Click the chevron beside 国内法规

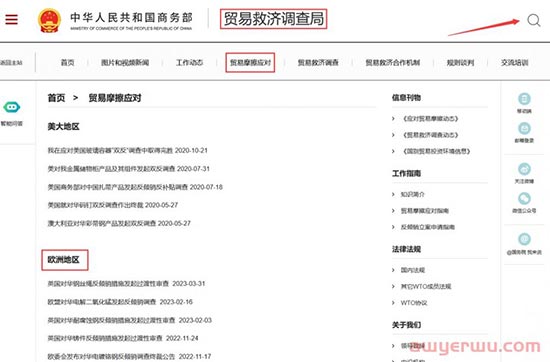coord(393,270)
